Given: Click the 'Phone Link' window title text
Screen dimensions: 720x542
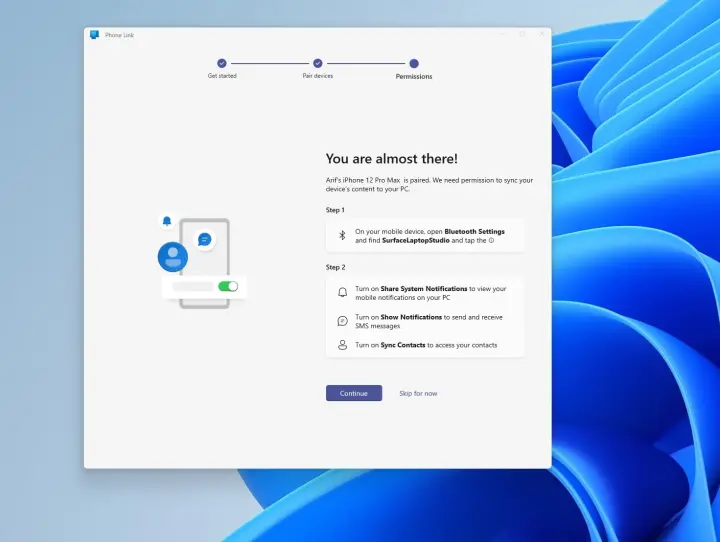Looking at the screenshot, I should (119, 35).
